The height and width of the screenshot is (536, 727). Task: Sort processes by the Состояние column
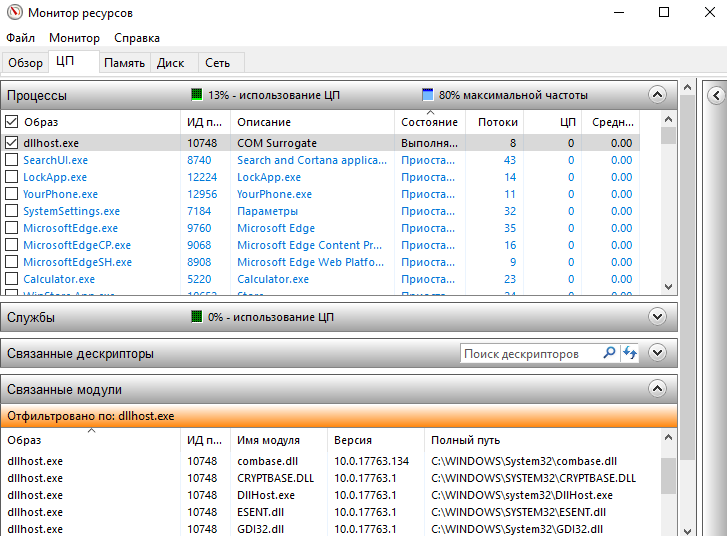(430, 122)
